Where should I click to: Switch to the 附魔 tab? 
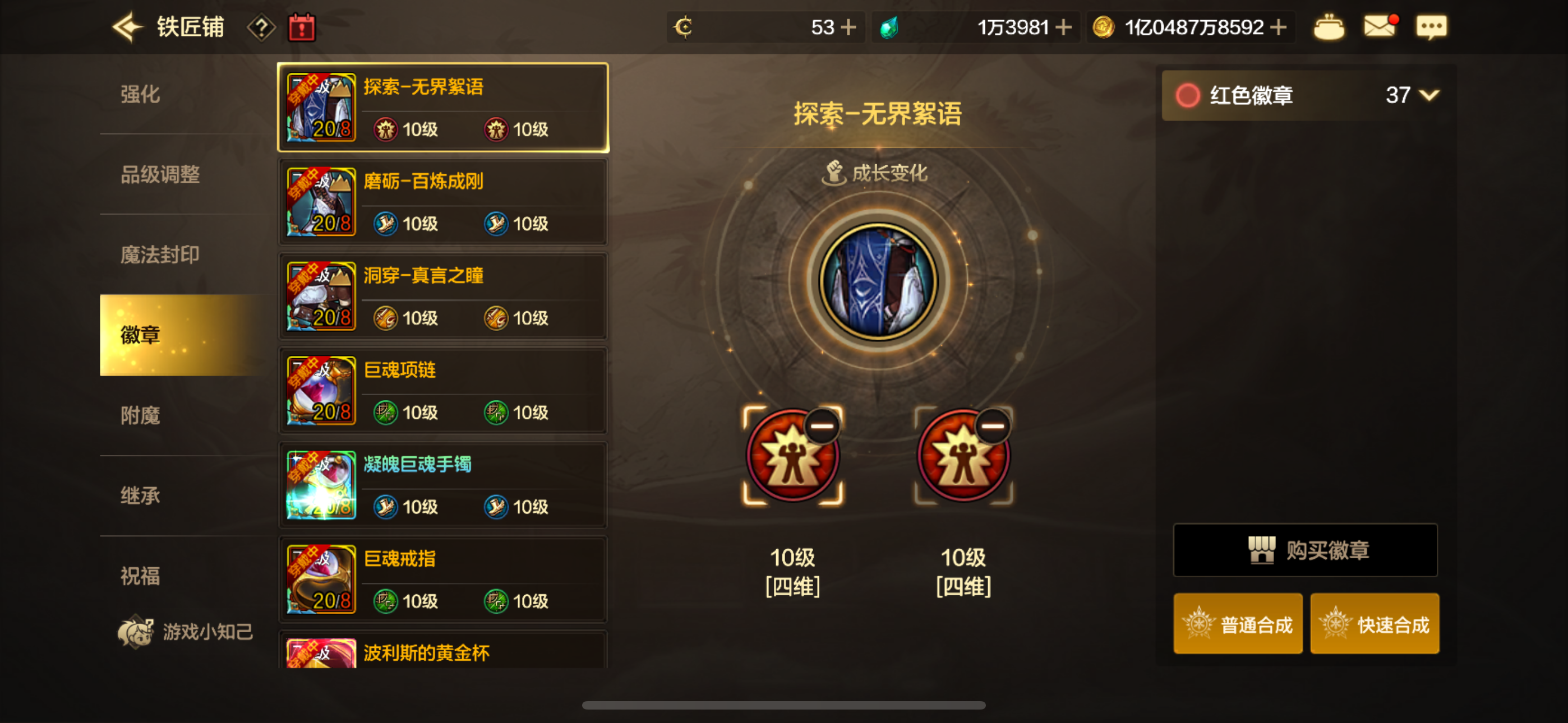[x=140, y=416]
